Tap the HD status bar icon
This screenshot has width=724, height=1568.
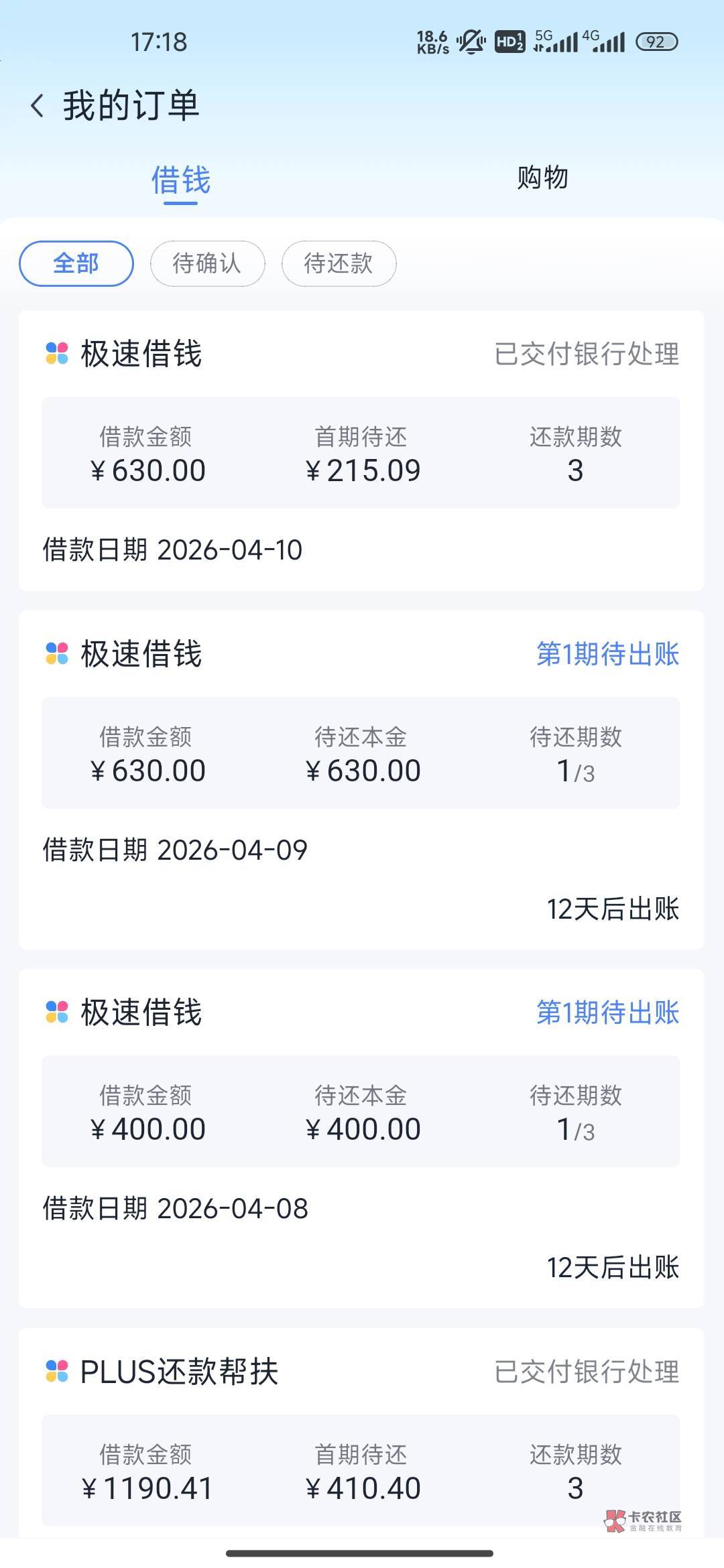pos(509,42)
